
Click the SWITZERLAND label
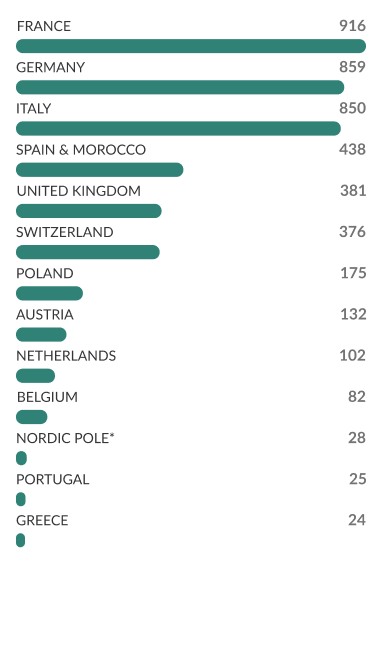[x=65, y=232]
